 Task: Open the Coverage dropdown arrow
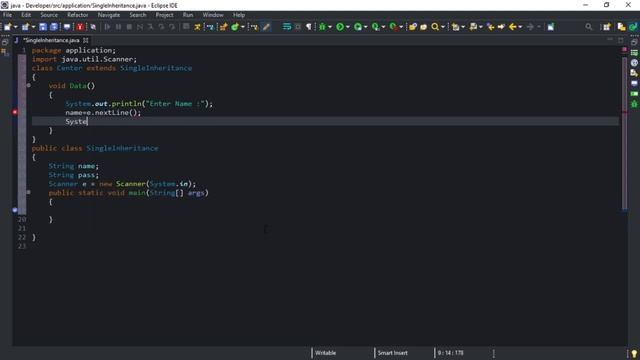pyautogui.click(x=365, y=27)
